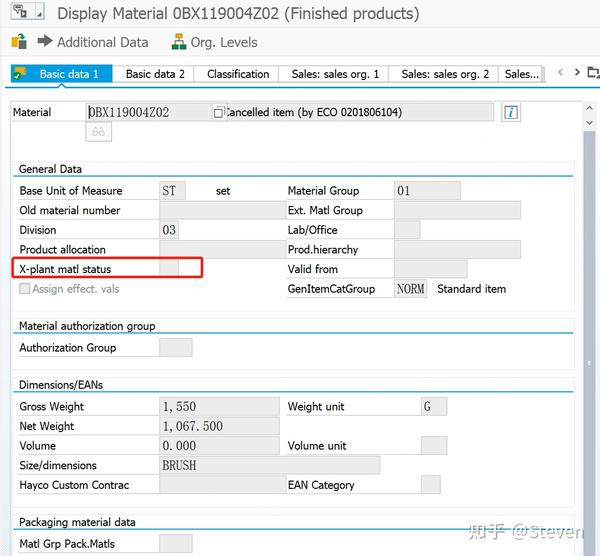Click the Authorization Group field
Screen dimensions: 600x556
[x=175, y=348]
